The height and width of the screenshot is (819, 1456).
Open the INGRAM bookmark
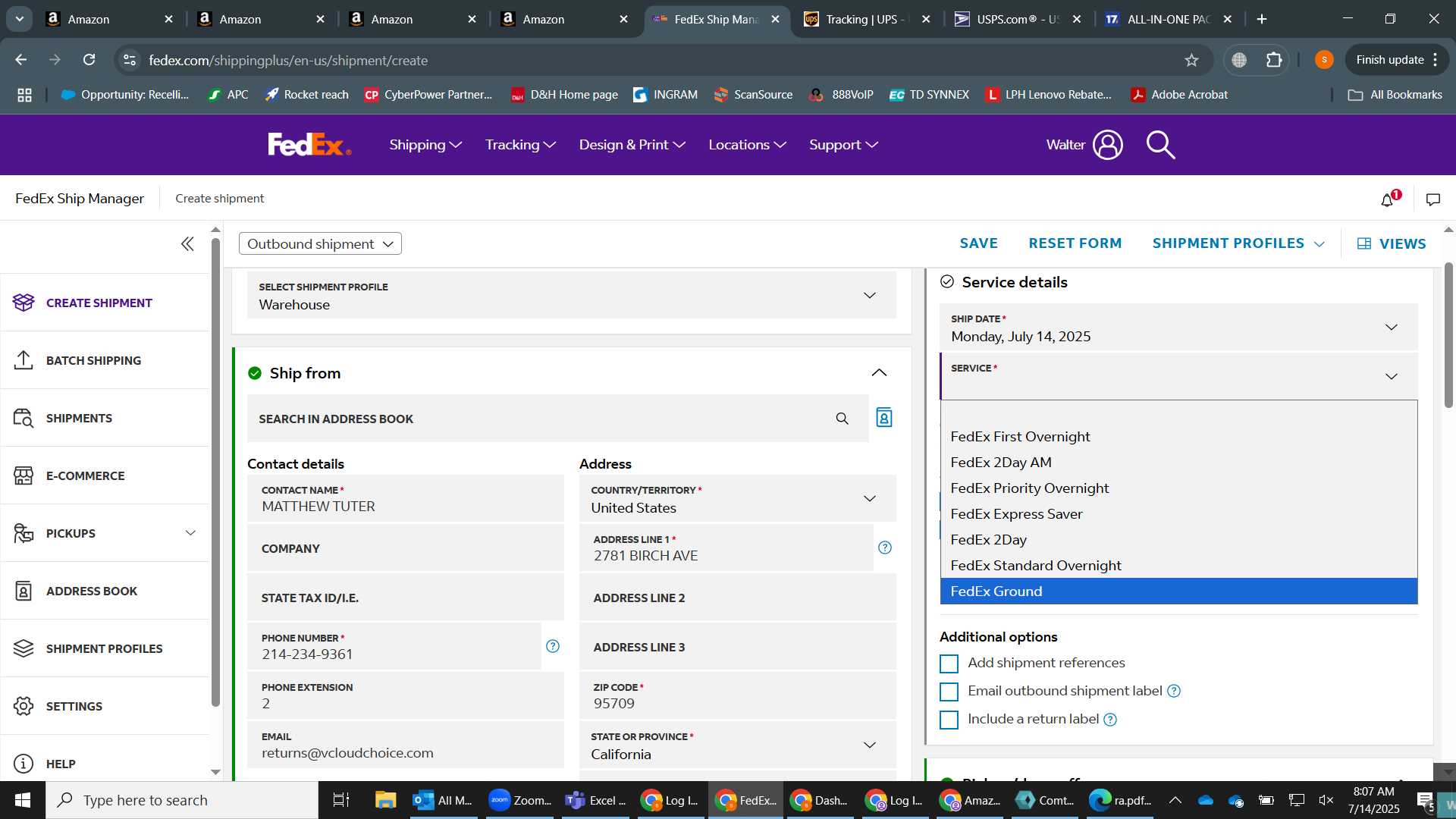665,95
